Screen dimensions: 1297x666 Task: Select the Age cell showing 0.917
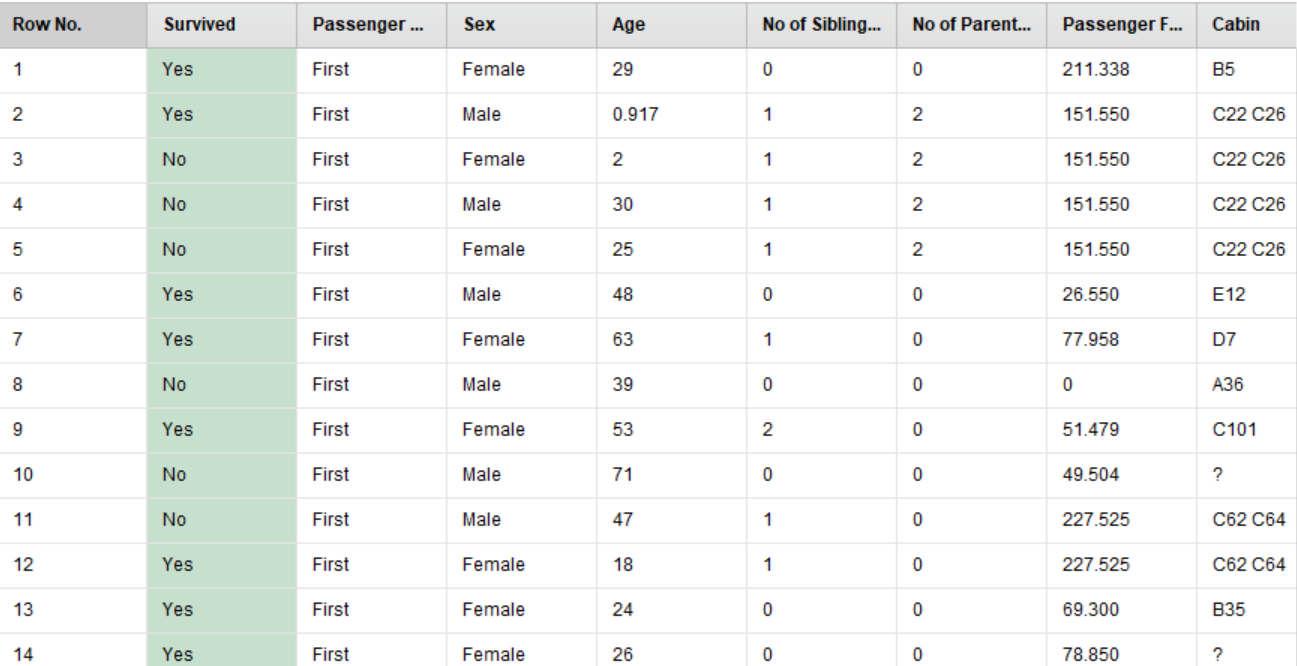(x=634, y=115)
